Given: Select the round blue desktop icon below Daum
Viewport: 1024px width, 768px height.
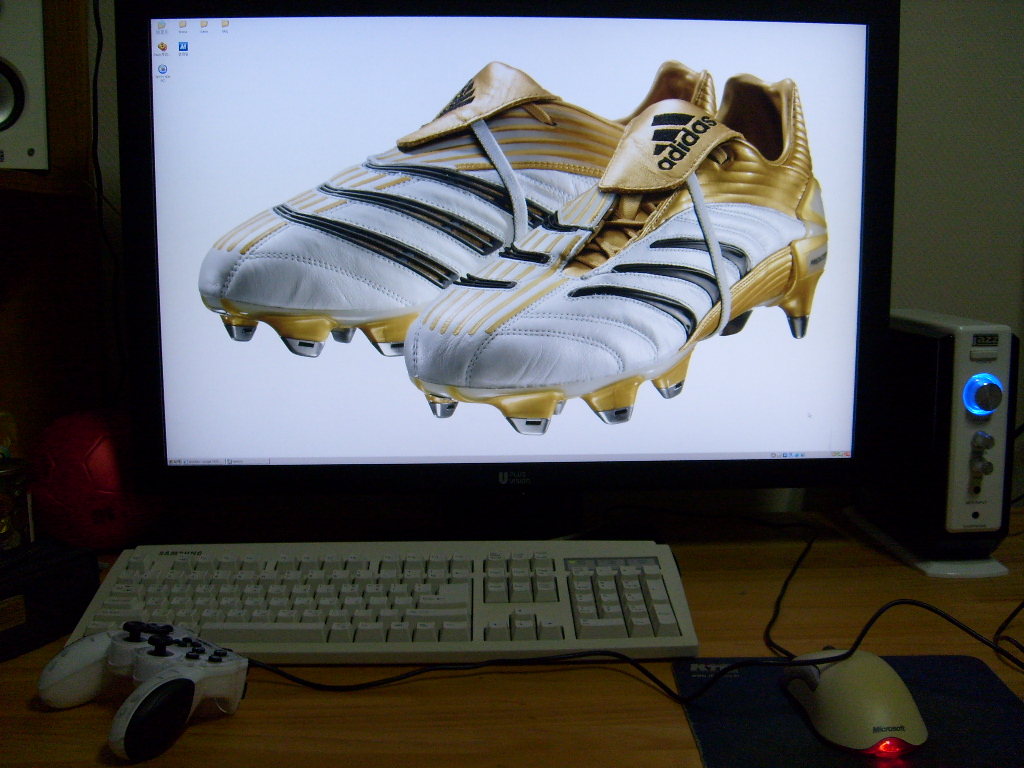Looking at the screenshot, I should [163, 69].
